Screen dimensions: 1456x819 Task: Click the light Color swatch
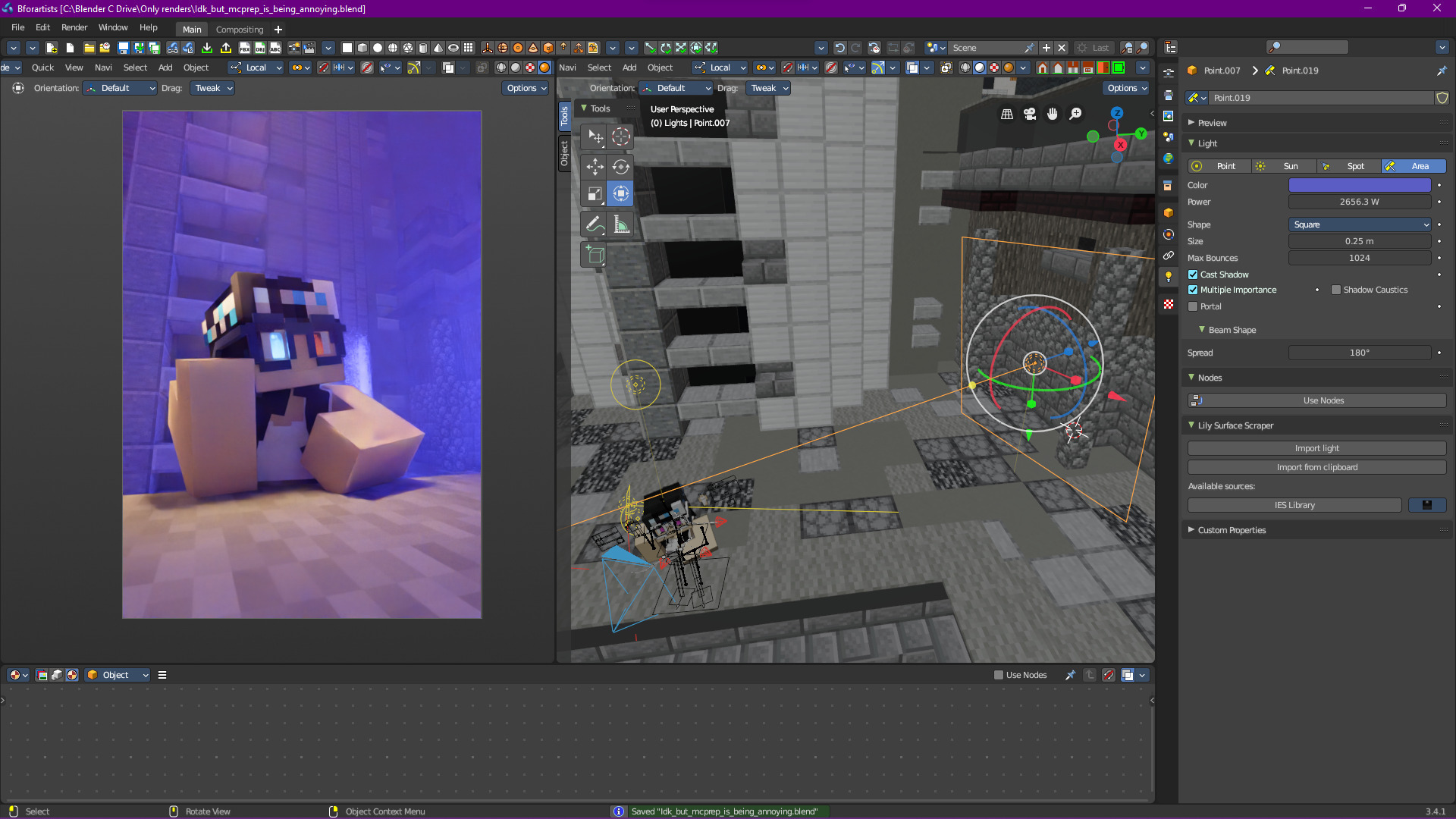[x=1360, y=185]
